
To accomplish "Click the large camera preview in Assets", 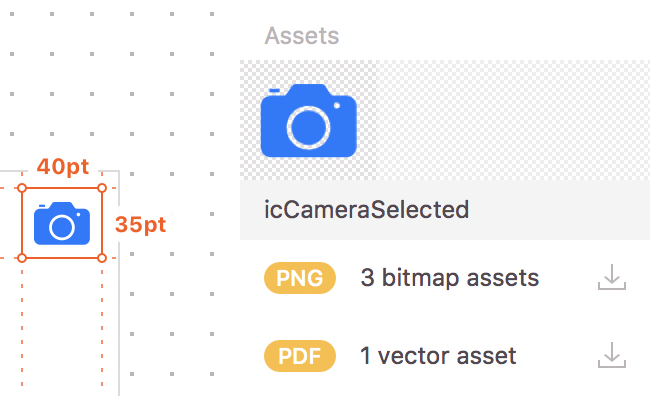I will [x=308, y=120].
